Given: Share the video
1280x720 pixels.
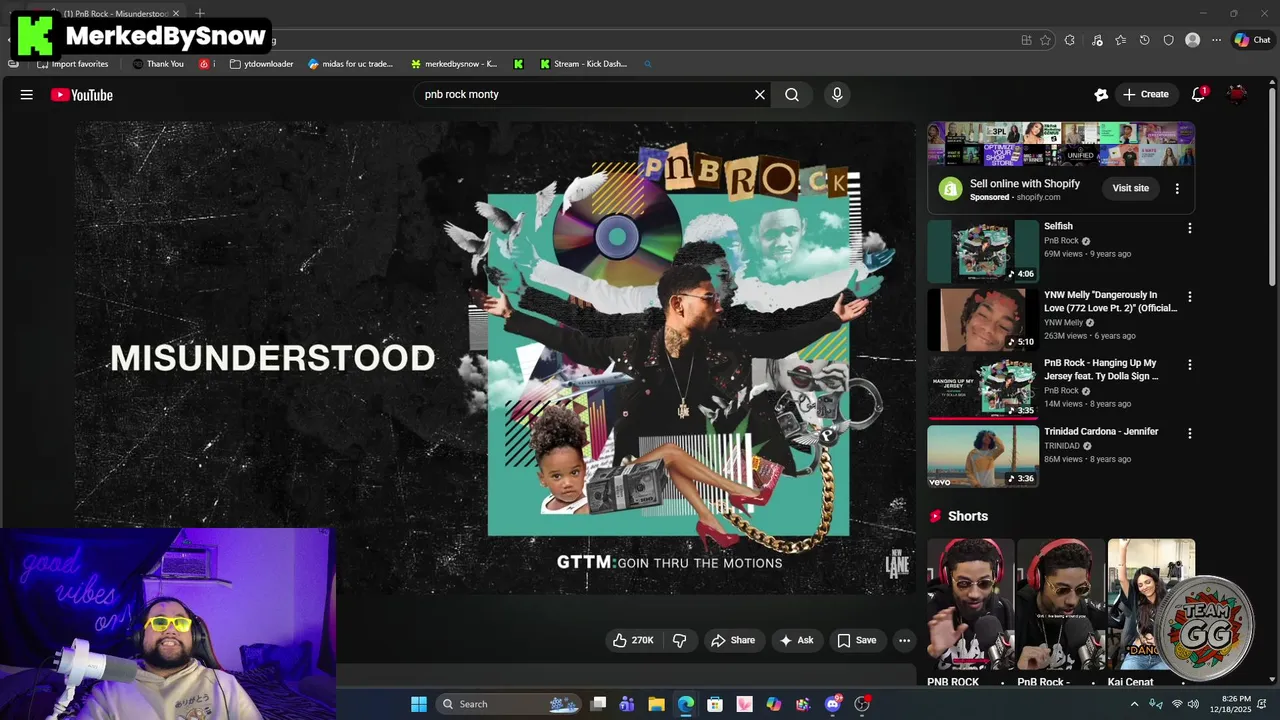Looking at the screenshot, I should pyautogui.click(x=732, y=640).
